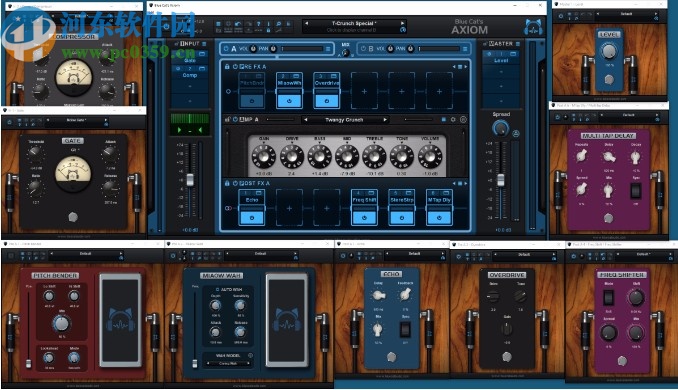Image resolution: width=678 pixels, height=390 pixels.
Task: Open the Input section menu
Action: pos(204,44)
